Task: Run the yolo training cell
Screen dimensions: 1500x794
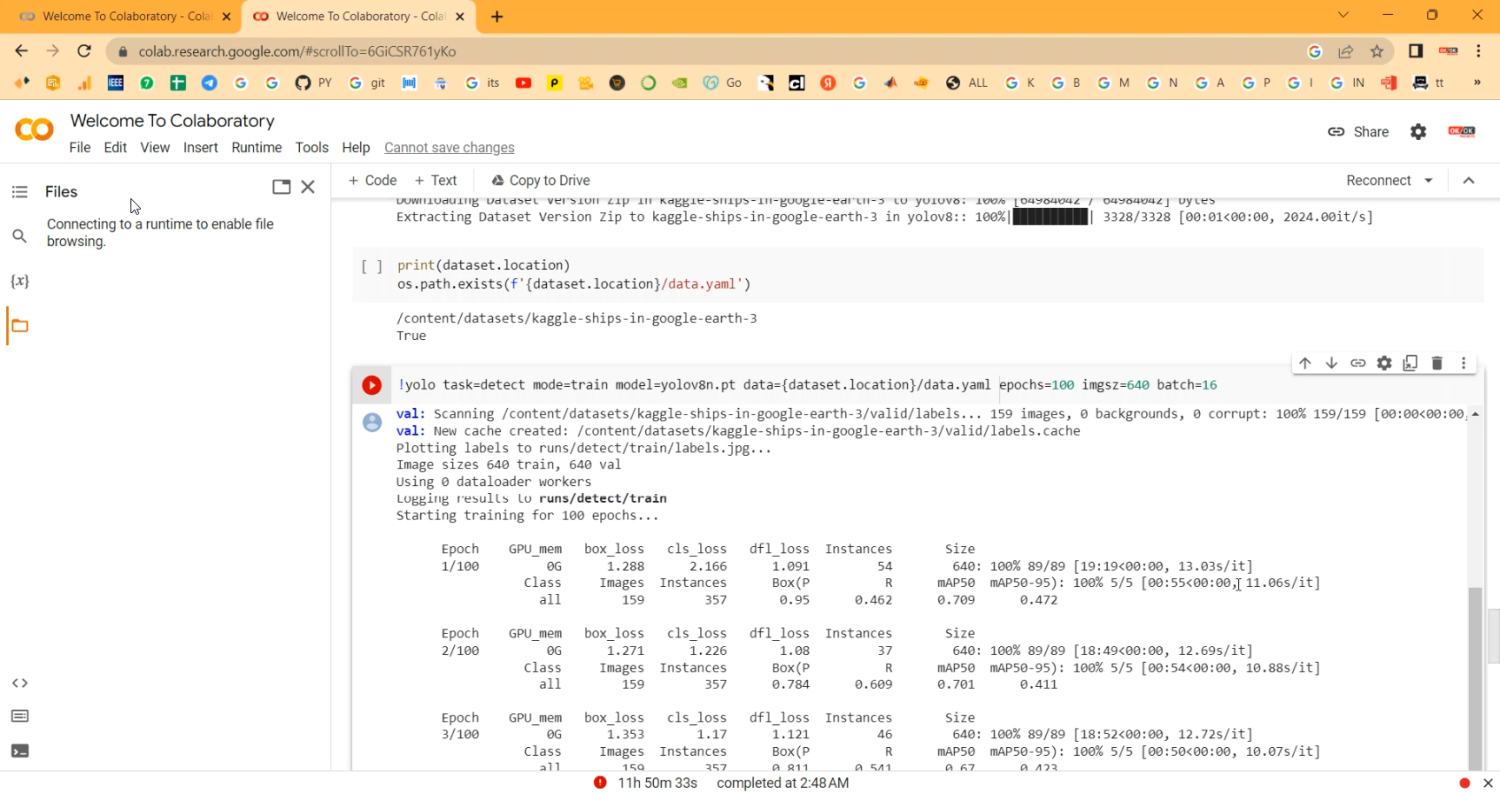Action: pos(371,385)
